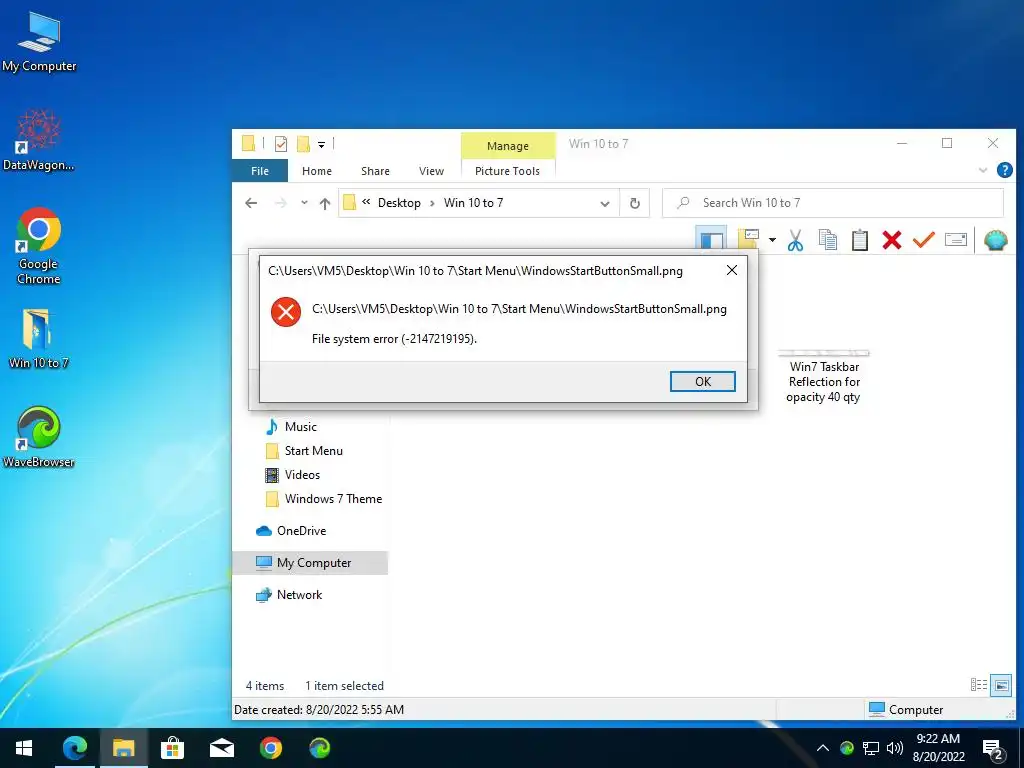Select the Win7 Taskbar Reflection file
1024x768 pixels.
(x=824, y=377)
